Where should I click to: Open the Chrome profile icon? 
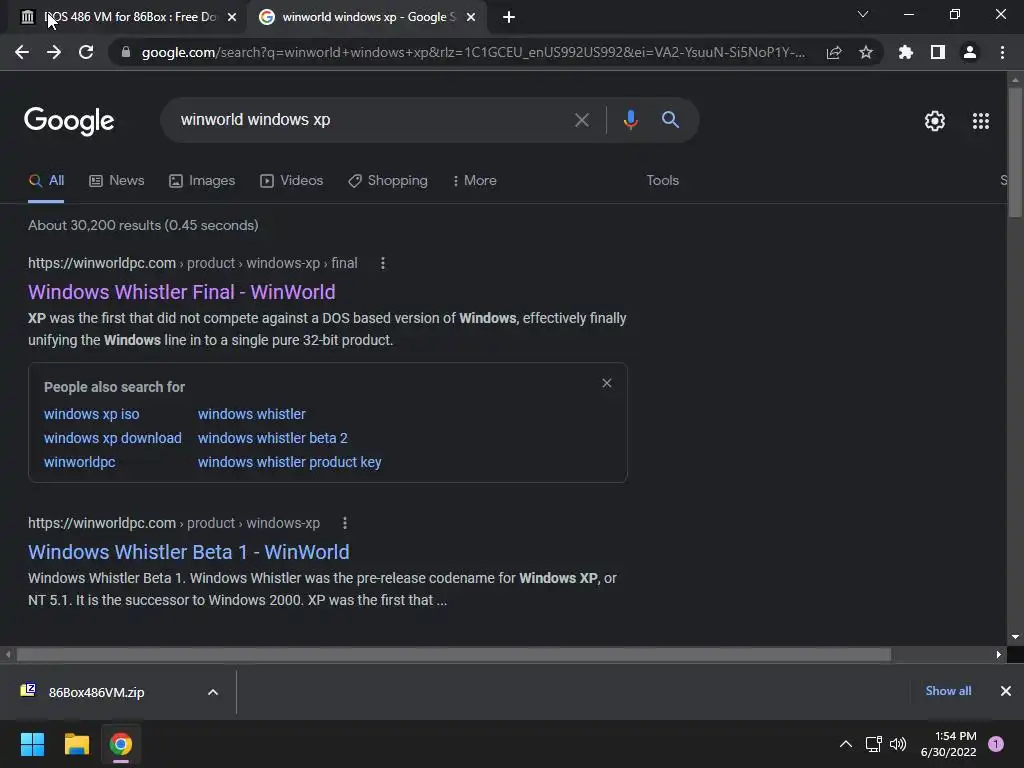(x=970, y=52)
